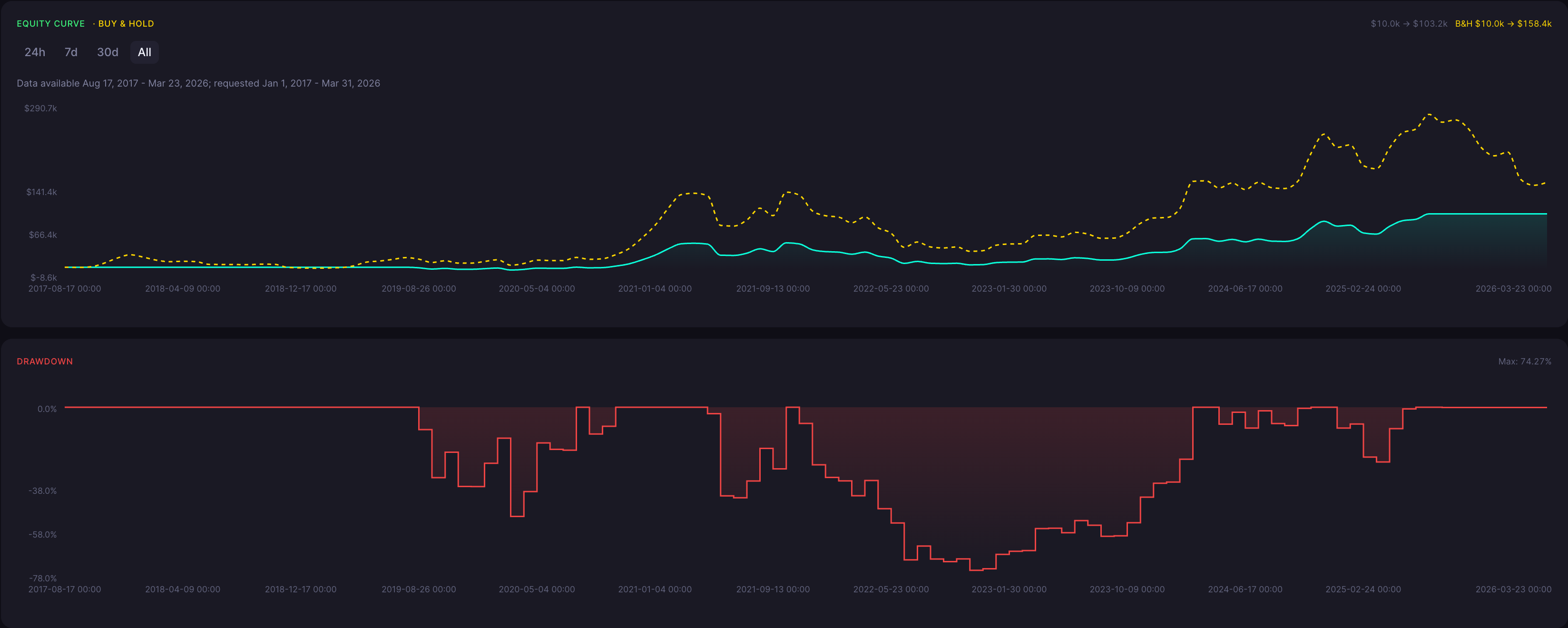Click the EQUITY CURVE legend label
This screenshot has height=628, width=1568.
coord(50,24)
